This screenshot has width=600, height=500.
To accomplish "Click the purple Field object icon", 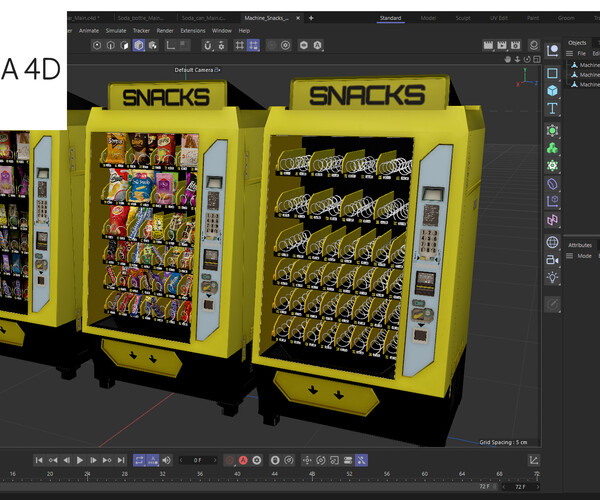I will click(552, 202).
